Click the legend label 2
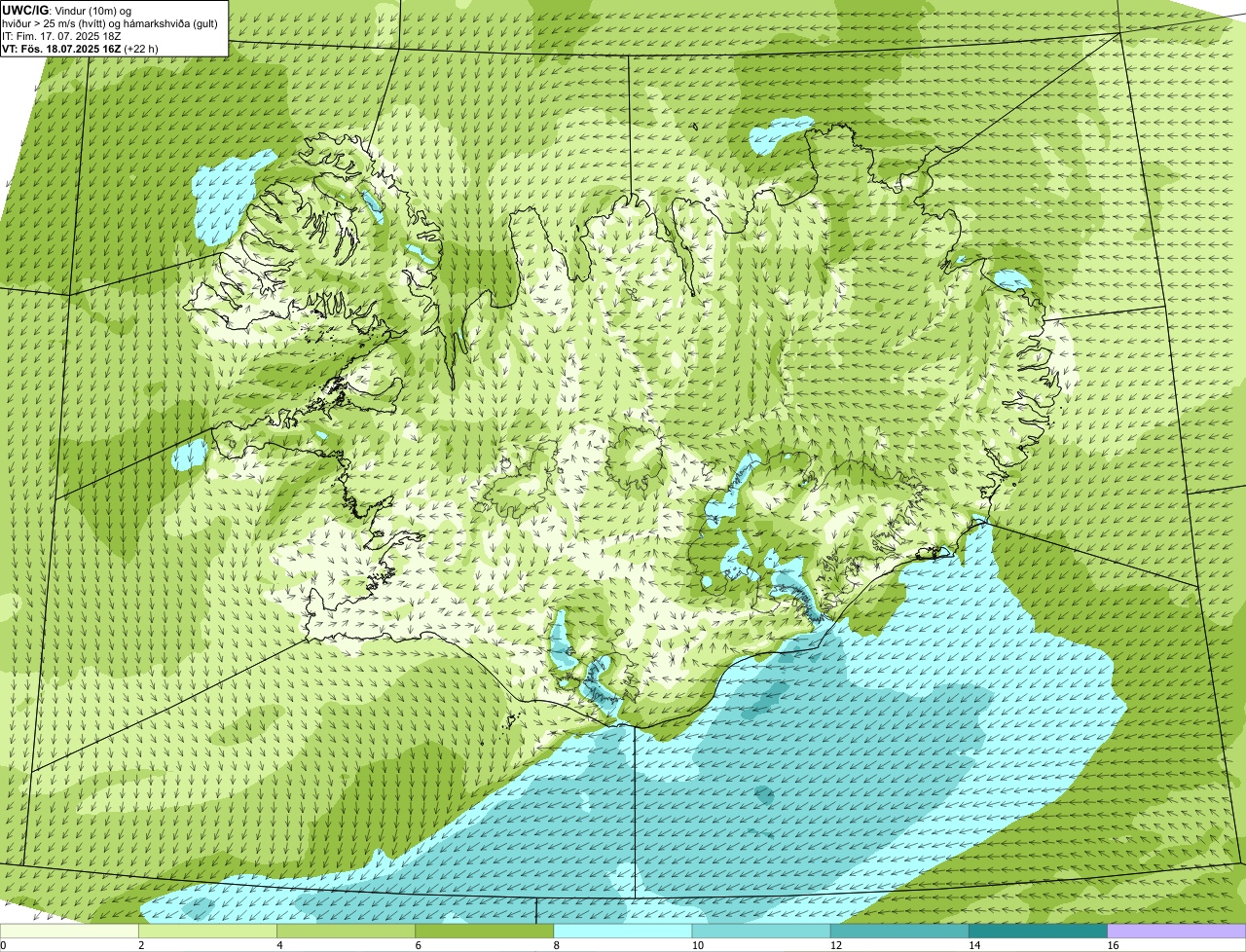 pyautogui.click(x=141, y=945)
